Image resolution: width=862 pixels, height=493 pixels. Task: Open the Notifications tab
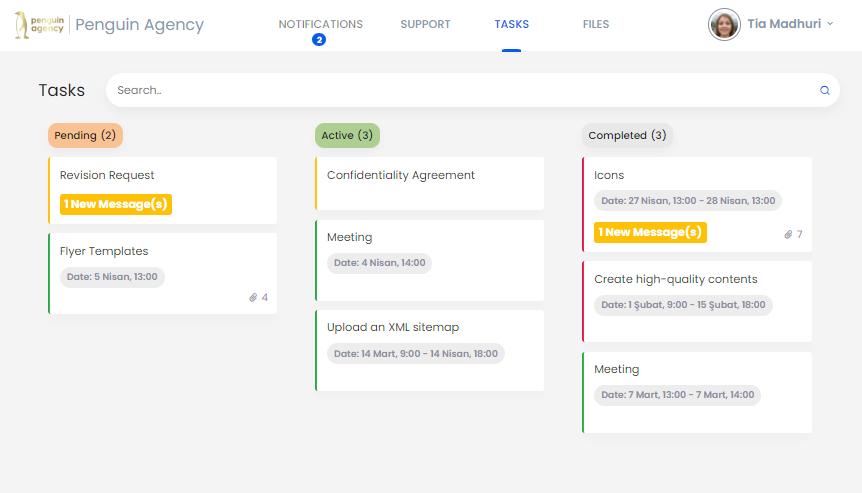(x=320, y=24)
